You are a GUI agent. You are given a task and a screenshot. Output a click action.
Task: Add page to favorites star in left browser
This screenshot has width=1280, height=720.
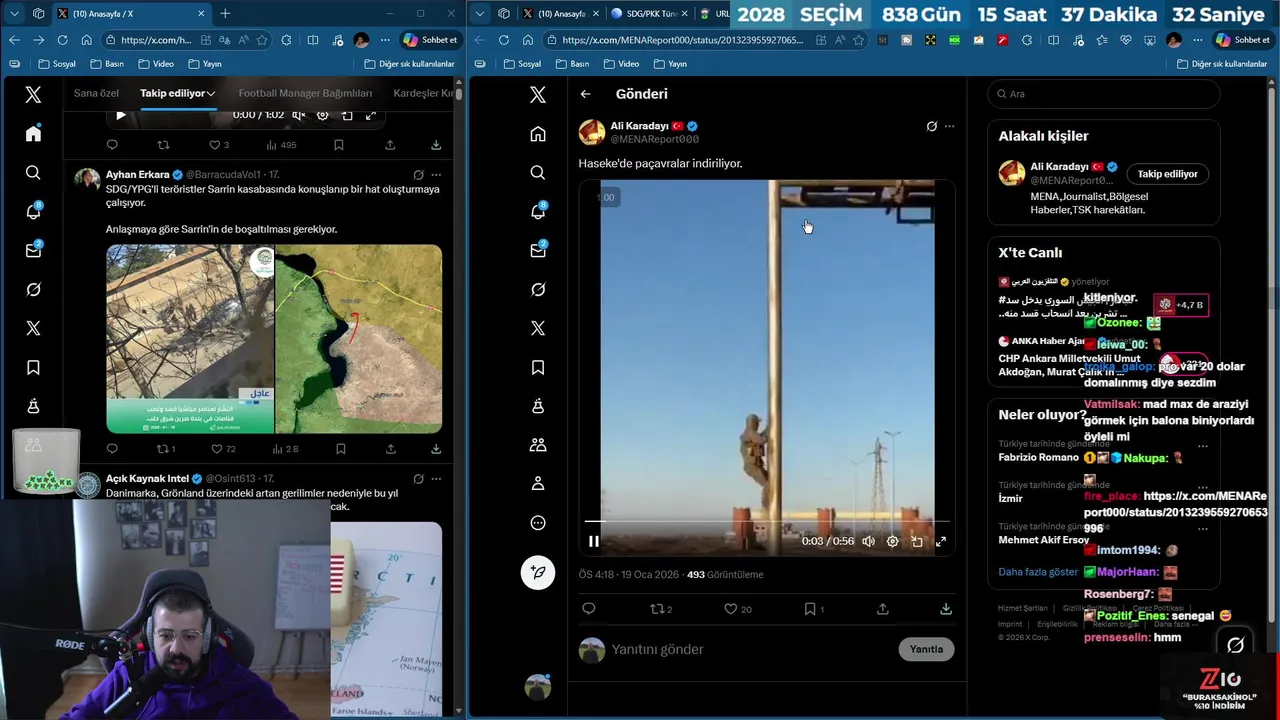pyautogui.click(x=262, y=40)
